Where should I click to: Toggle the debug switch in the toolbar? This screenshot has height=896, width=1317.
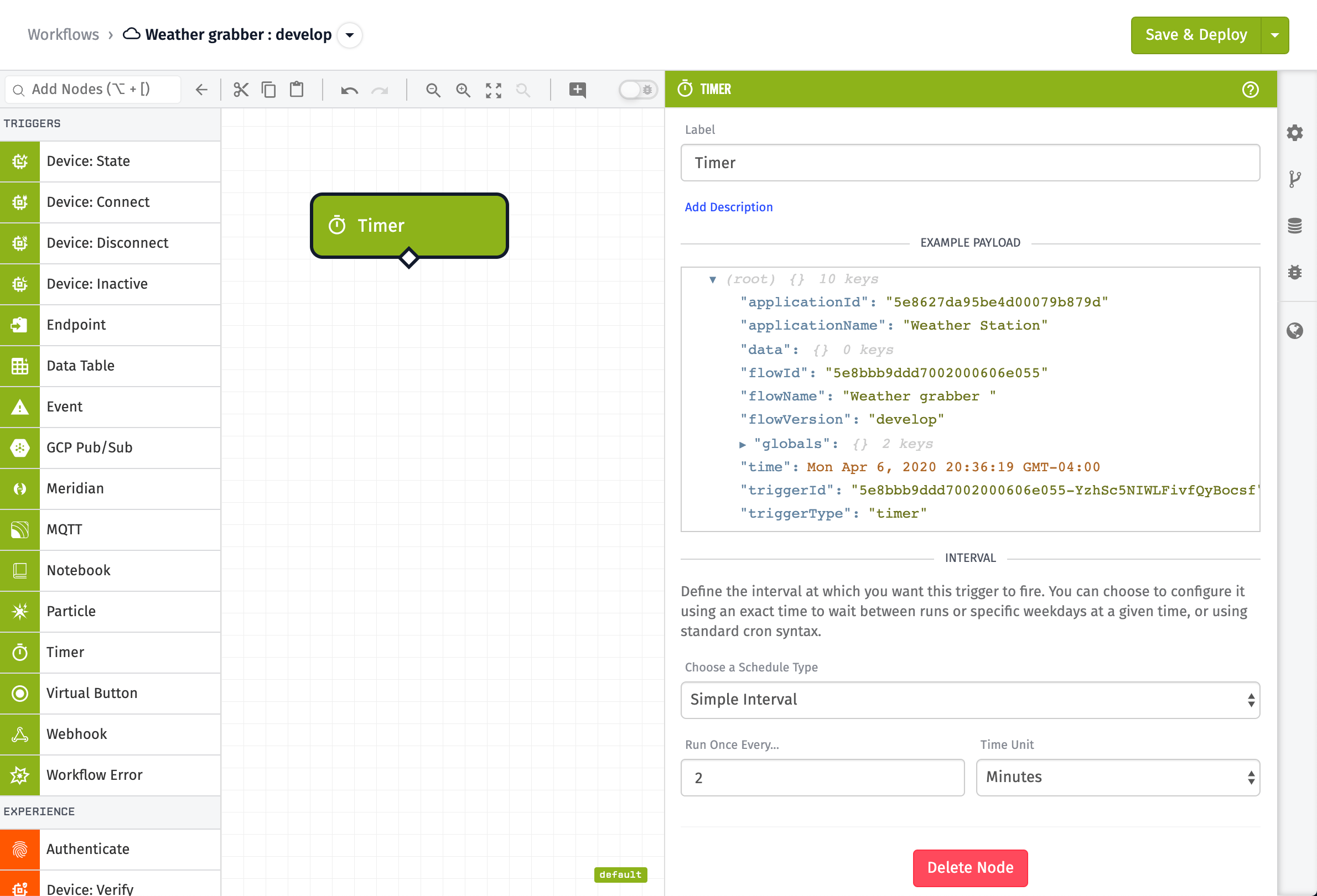pos(638,90)
